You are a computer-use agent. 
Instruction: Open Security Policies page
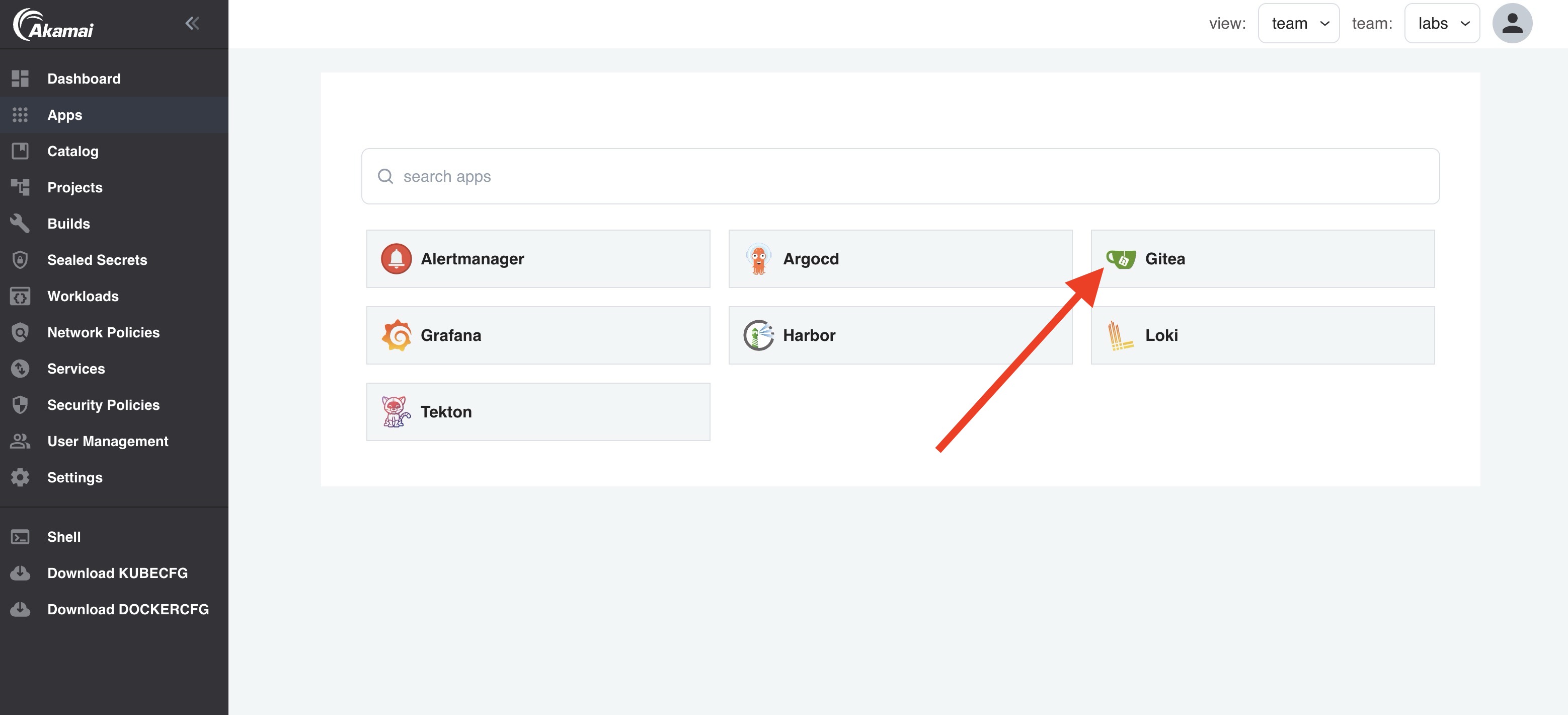(114, 404)
